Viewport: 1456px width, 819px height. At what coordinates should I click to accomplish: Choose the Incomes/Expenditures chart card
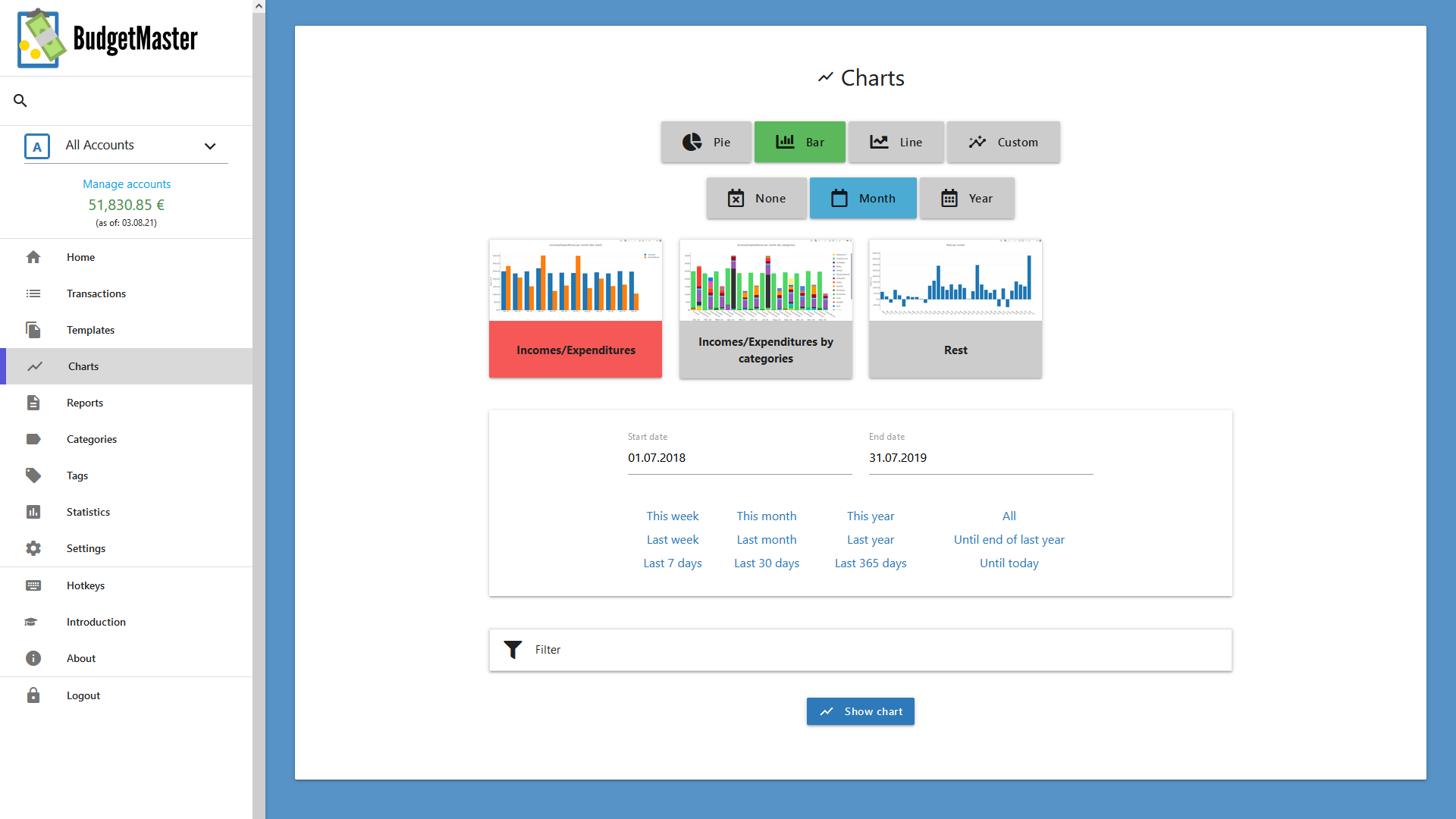(x=576, y=309)
